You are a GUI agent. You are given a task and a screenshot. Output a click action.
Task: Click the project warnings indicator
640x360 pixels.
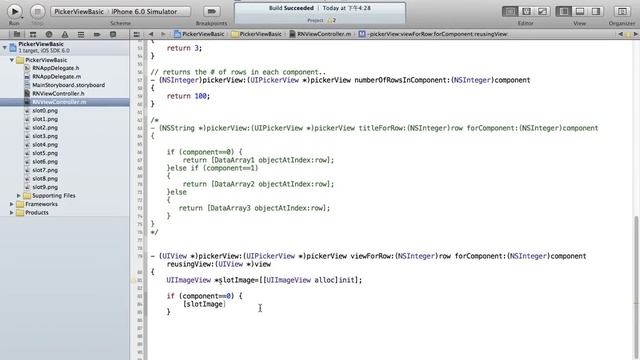coord(331,20)
